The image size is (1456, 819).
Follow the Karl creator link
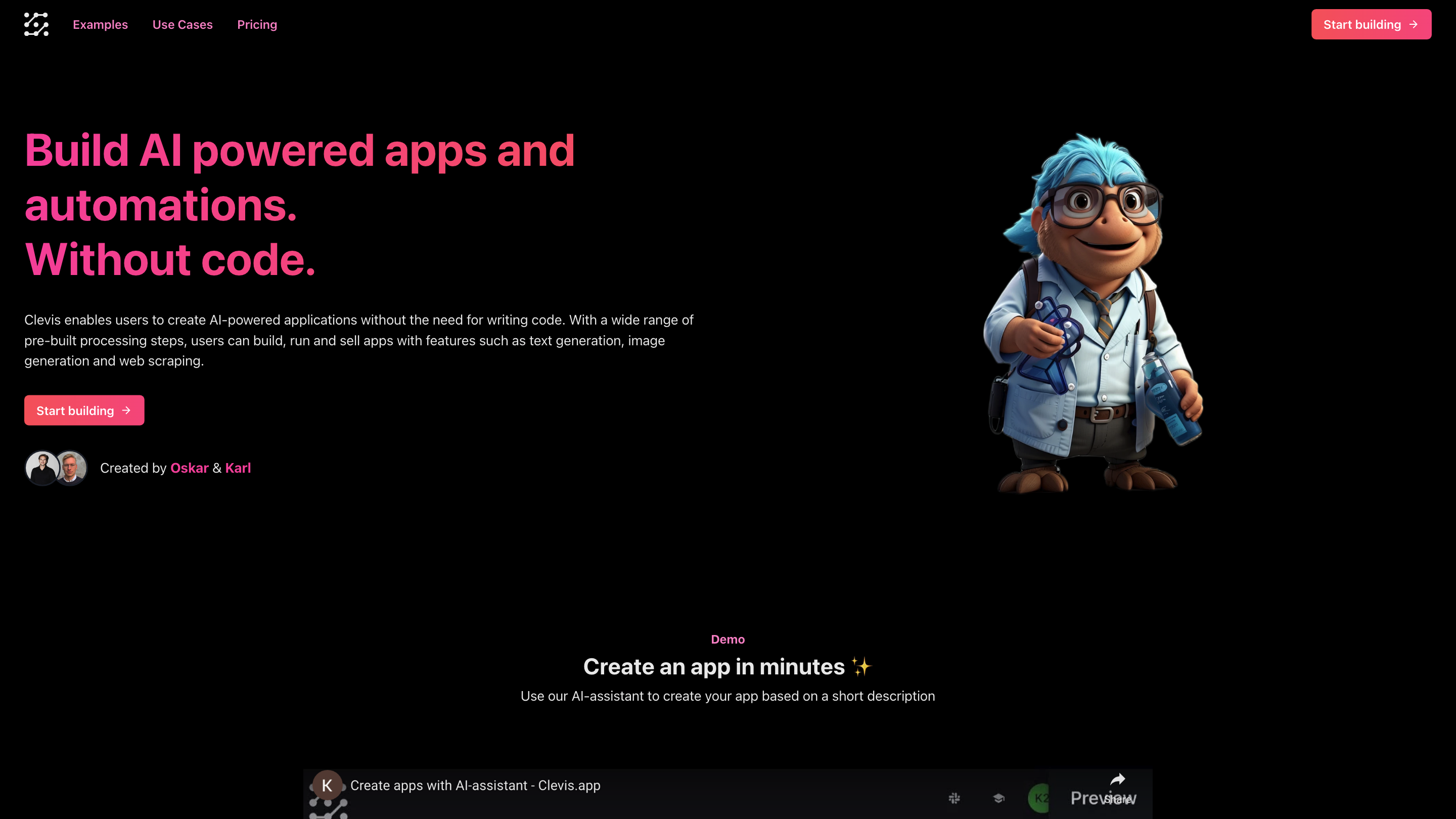[x=238, y=468]
